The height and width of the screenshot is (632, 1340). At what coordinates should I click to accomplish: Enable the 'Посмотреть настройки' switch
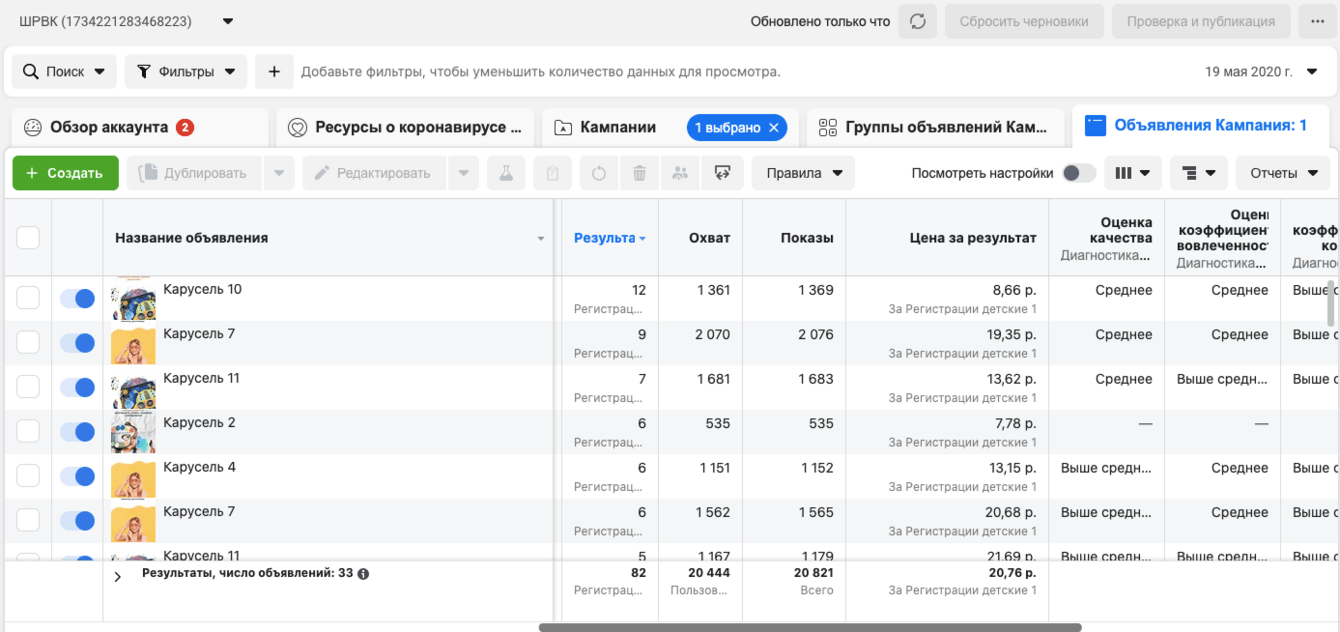pyautogui.click(x=1077, y=173)
